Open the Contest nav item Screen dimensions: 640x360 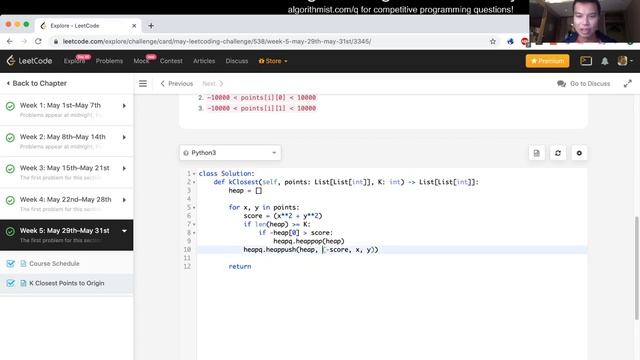(171, 61)
